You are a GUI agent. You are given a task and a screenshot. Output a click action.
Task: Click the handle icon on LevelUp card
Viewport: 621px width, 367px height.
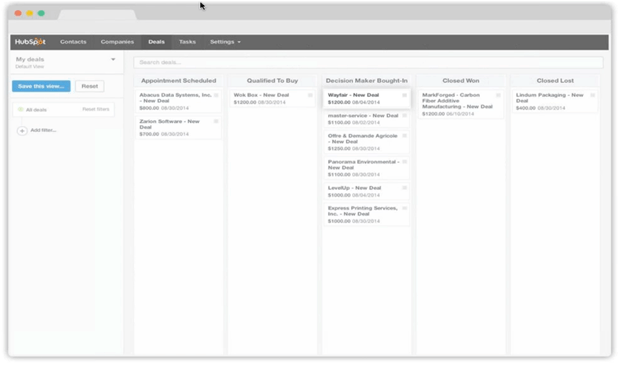[405, 188]
